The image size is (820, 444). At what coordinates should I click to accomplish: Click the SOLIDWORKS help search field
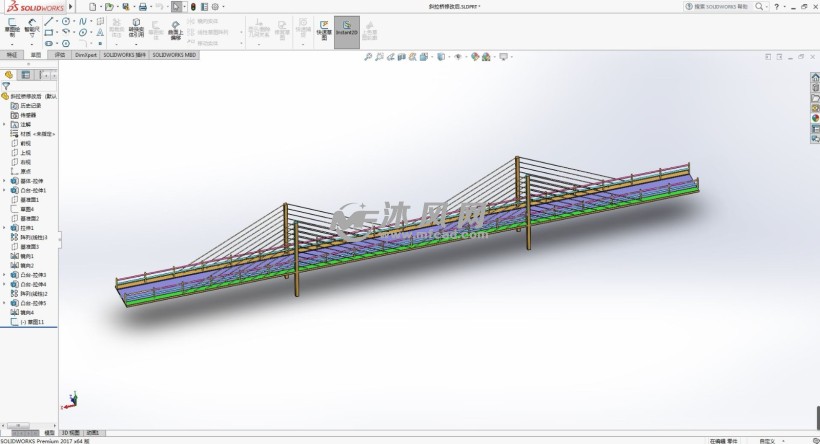[719, 7]
